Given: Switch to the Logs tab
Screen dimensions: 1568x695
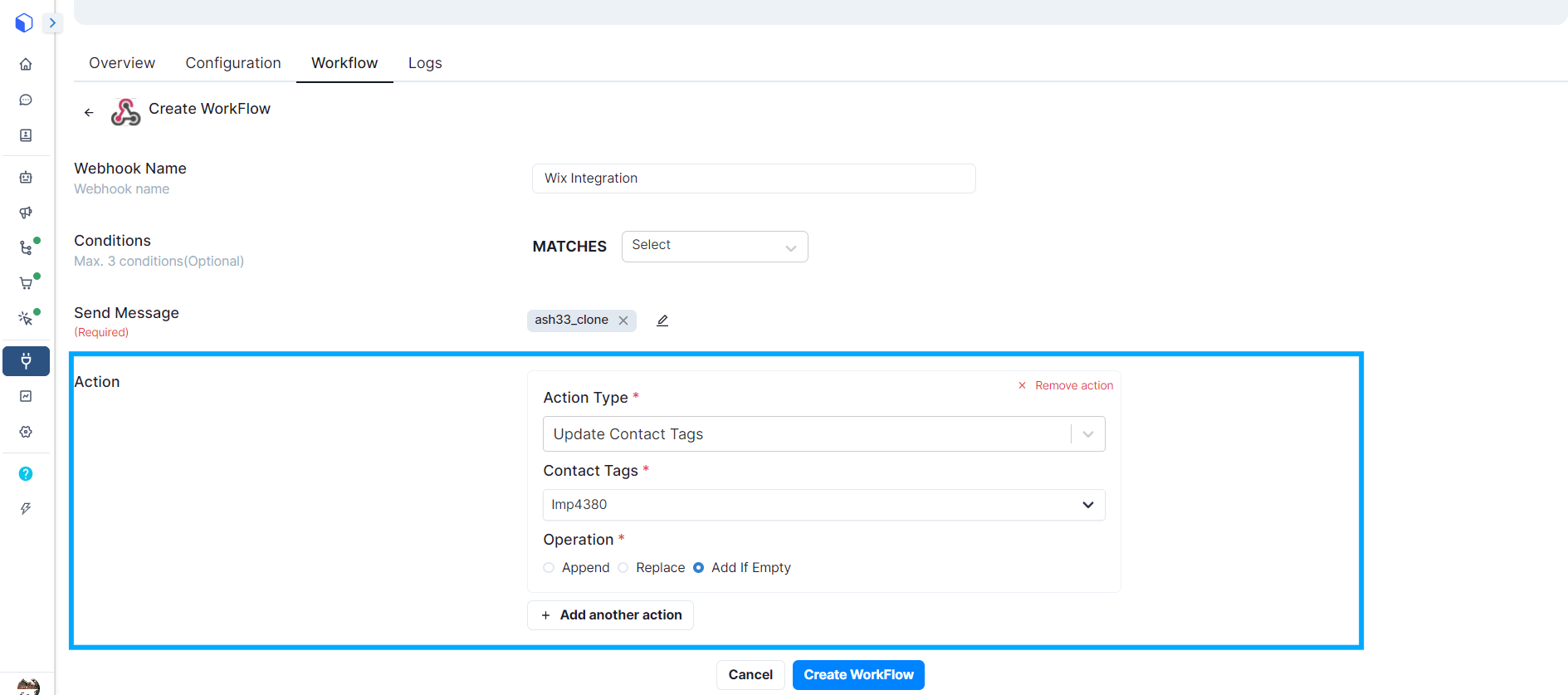Looking at the screenshot, I should click(x=425, y=63).
